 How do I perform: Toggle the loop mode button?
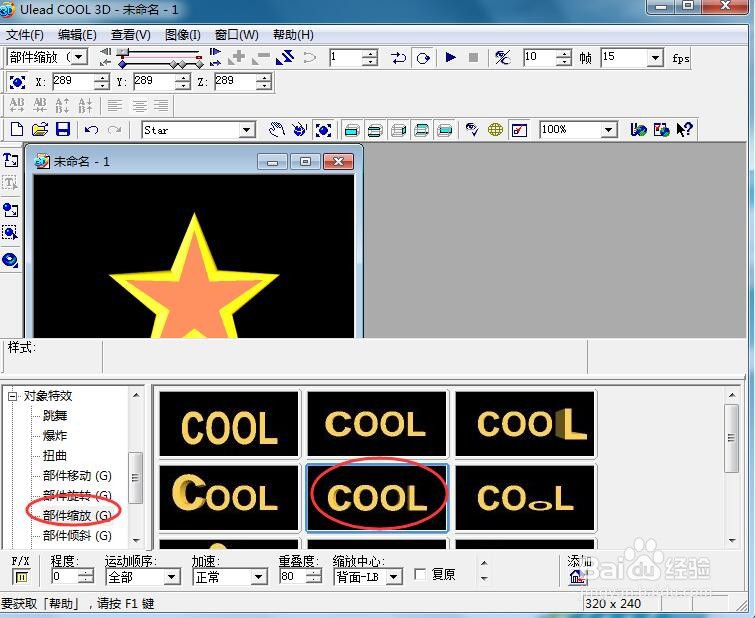423,58
